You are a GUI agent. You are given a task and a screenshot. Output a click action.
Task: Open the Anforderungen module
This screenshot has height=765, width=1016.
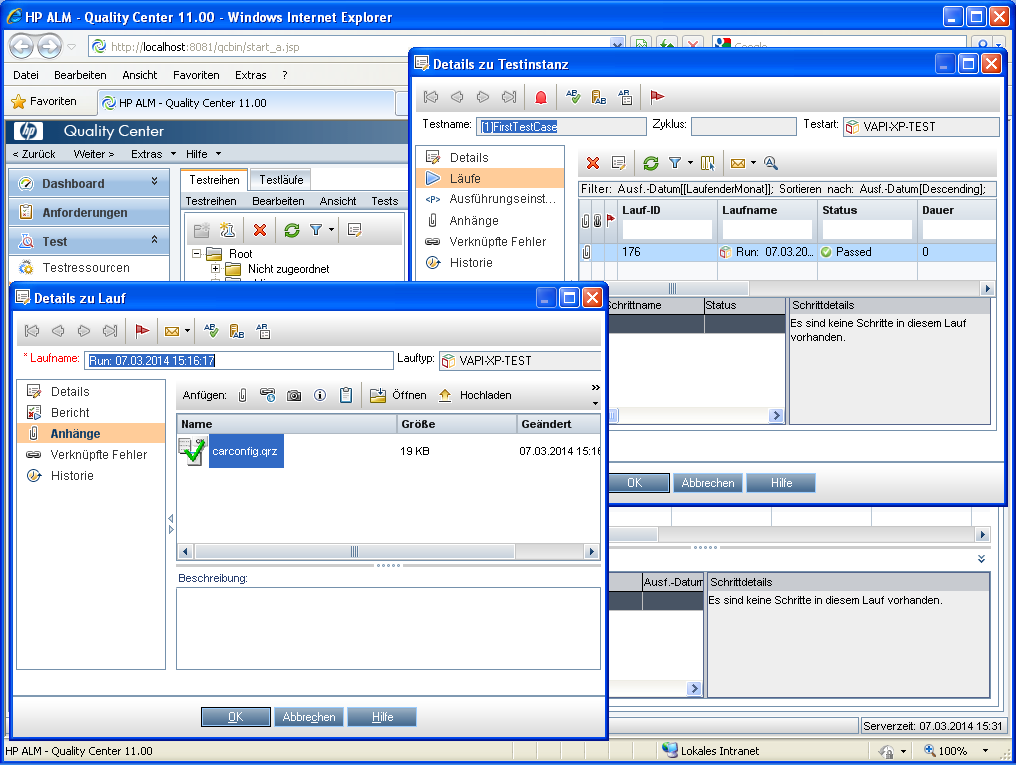(x=89, y=212)
